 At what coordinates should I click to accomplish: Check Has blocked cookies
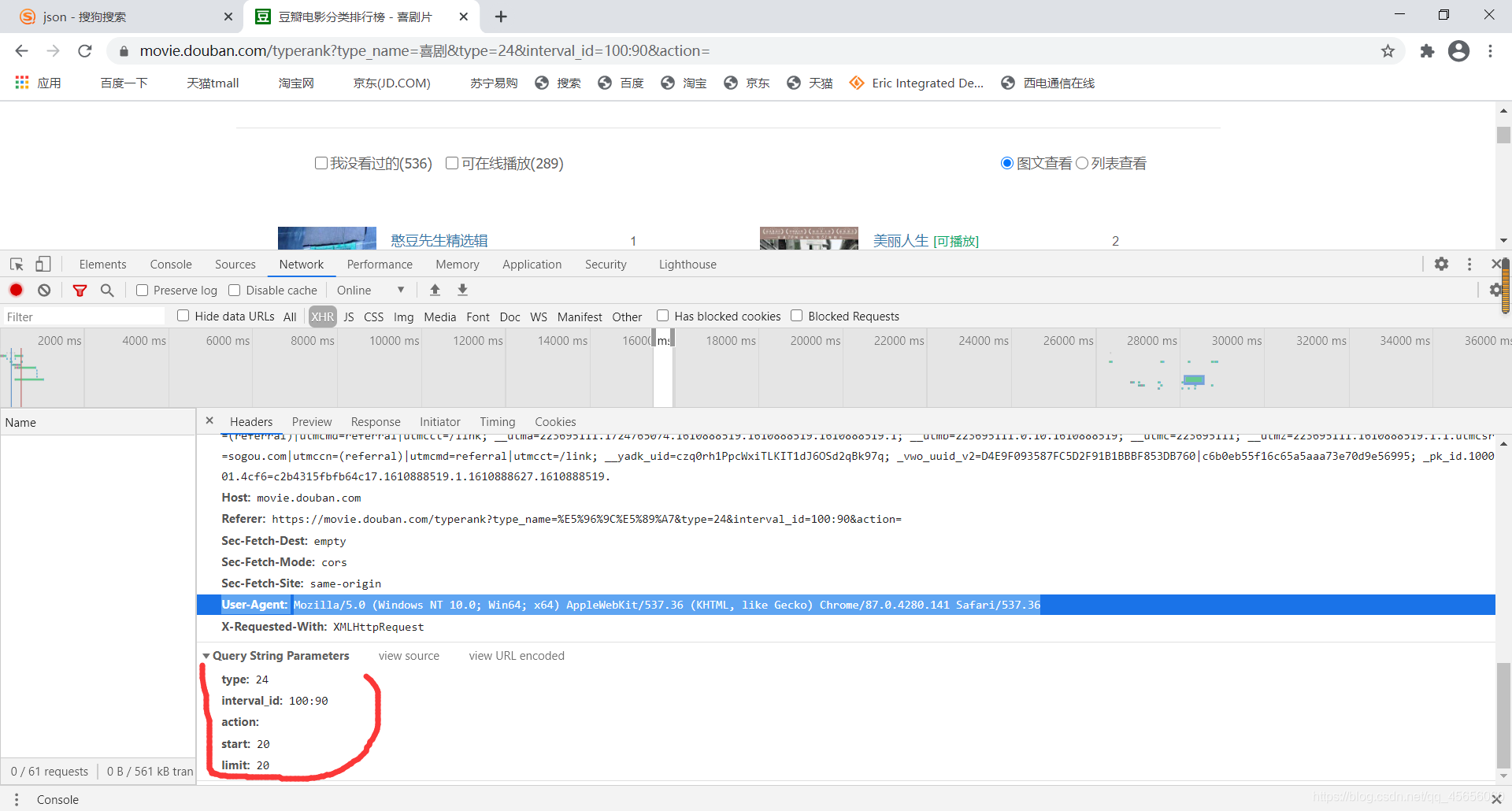pos(663,316)
